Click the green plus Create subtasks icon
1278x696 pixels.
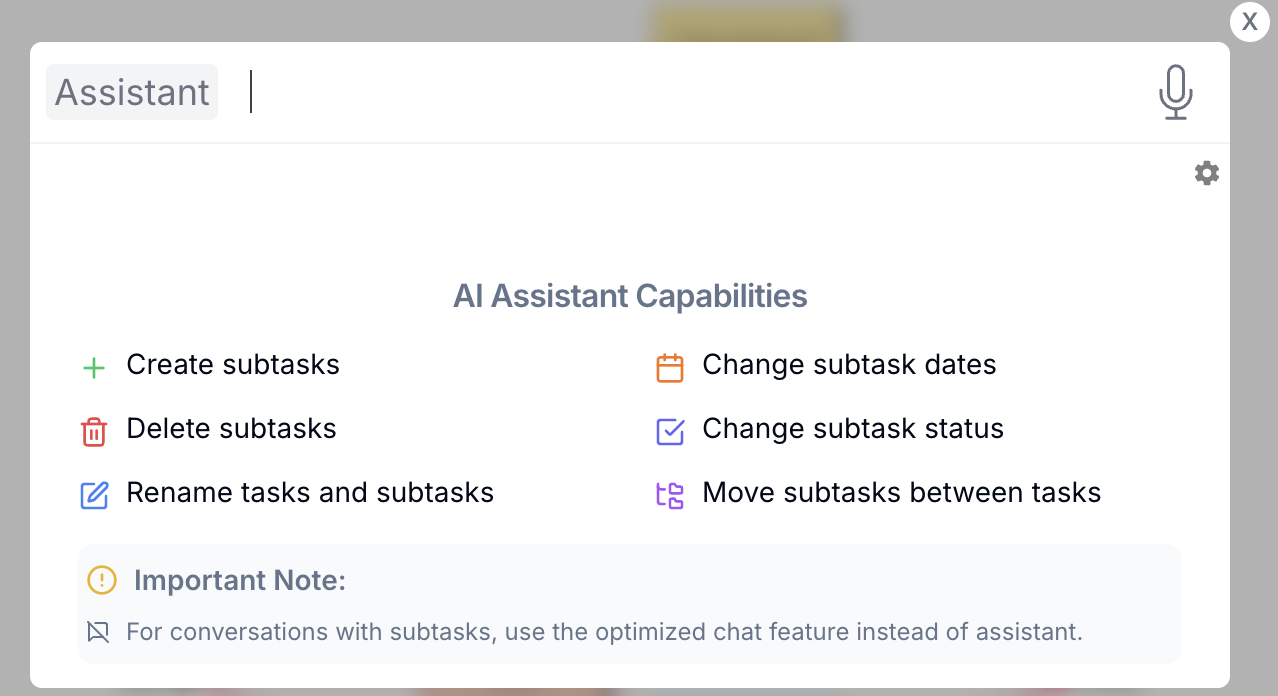[x=93, y=368]
